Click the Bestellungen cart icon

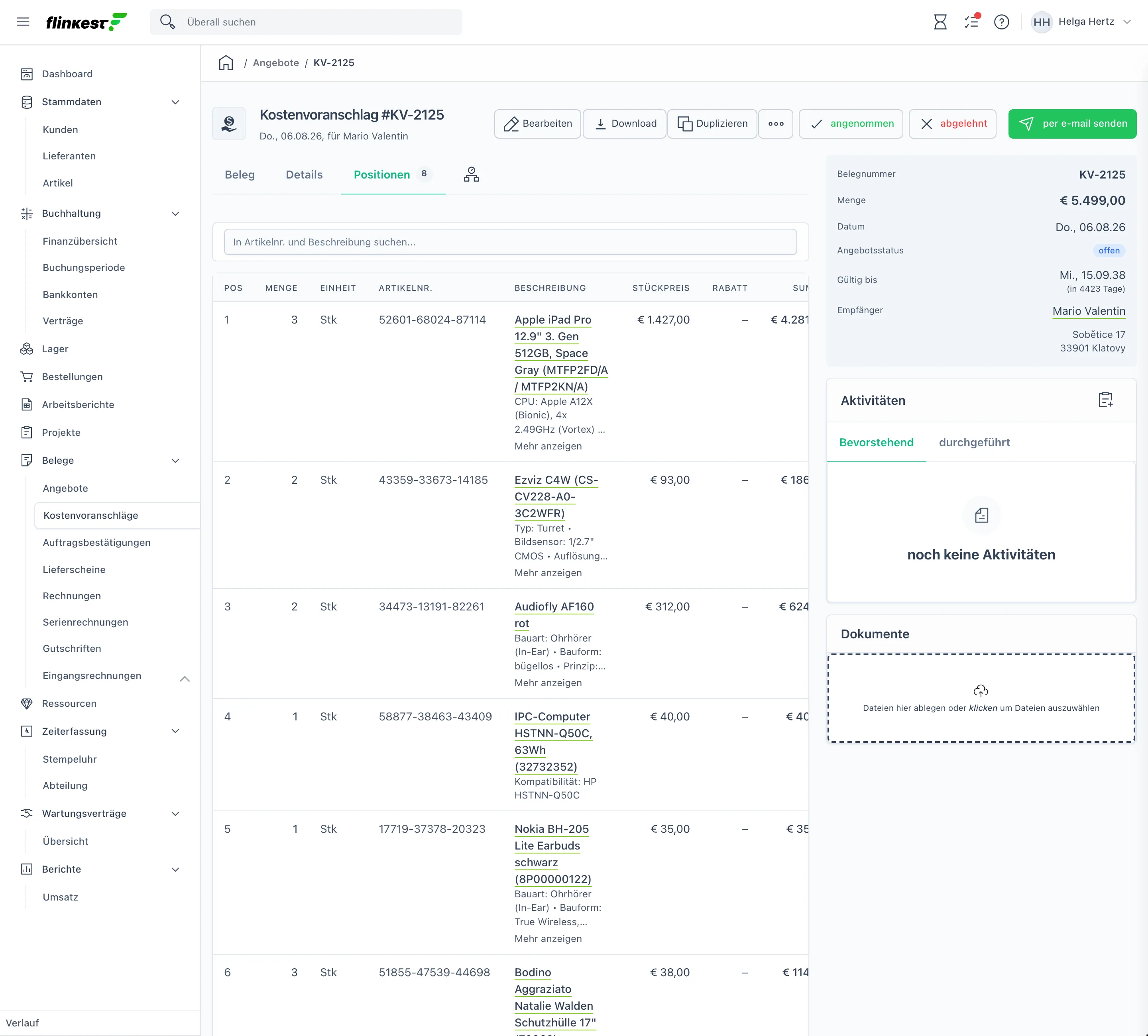tap(27, 377)
